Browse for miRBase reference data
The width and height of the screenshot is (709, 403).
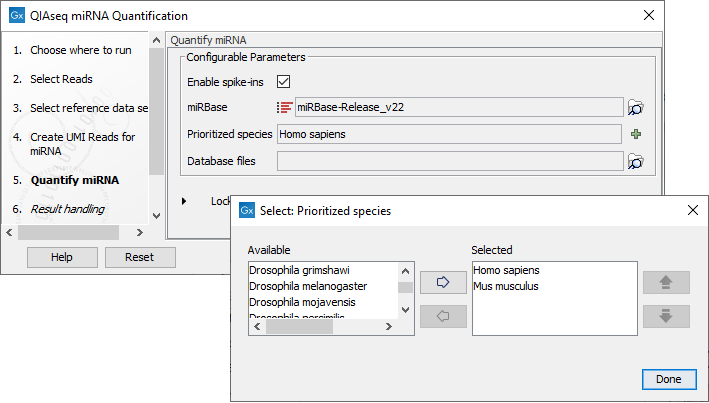[x=636, y=107]
